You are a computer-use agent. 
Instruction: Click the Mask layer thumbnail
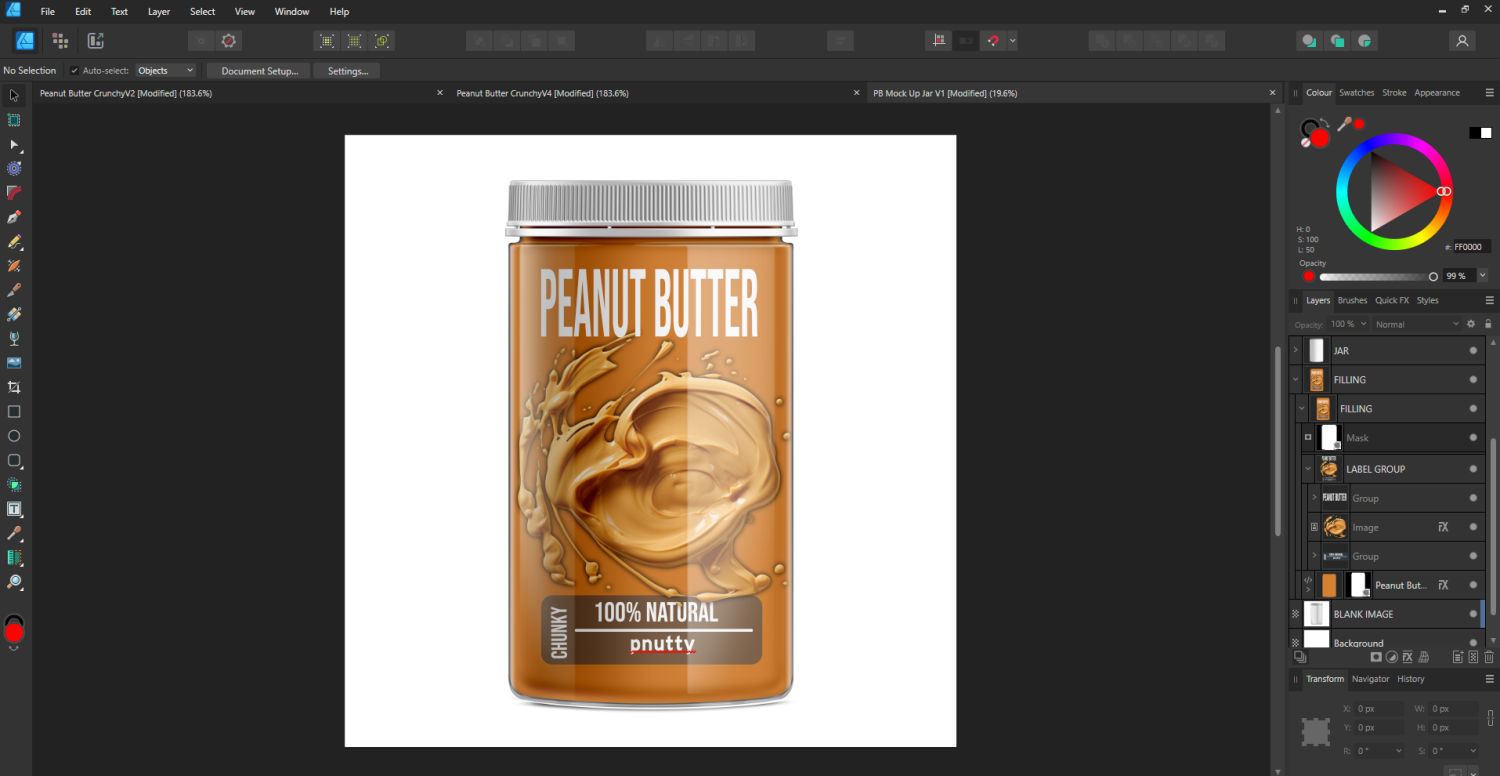coord(1328,437)
